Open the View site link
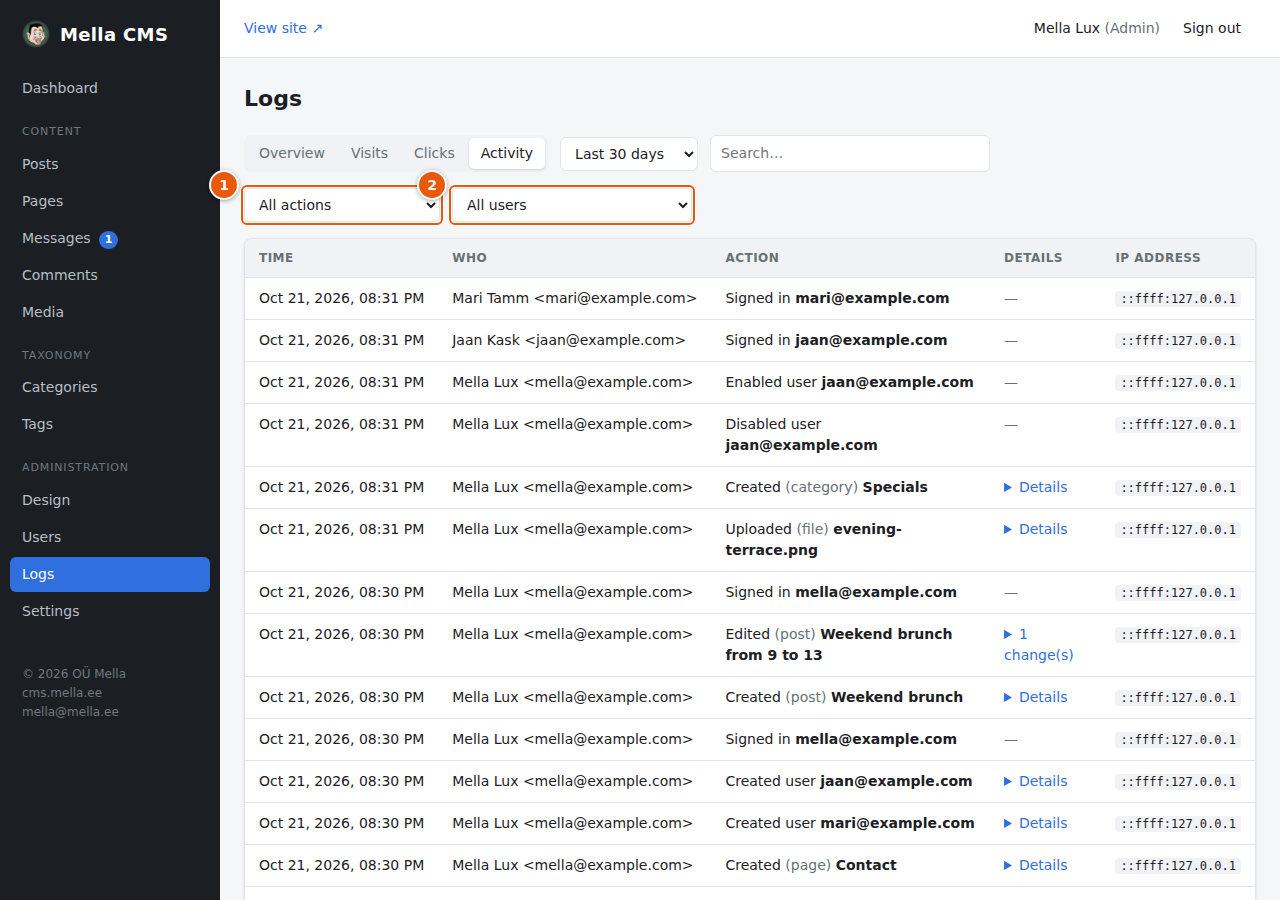The width and height of the screenshot is (1280, 900). [x=284, y=28]
